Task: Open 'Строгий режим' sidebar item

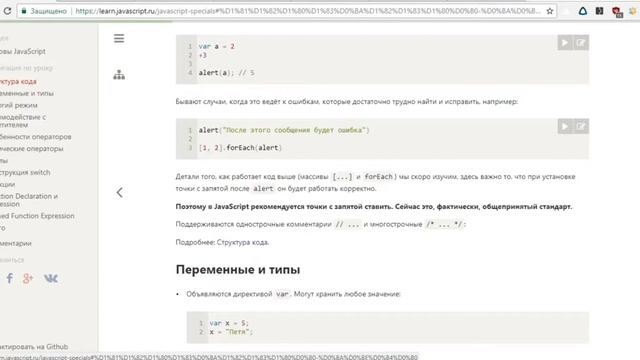Action: point(19,105)
